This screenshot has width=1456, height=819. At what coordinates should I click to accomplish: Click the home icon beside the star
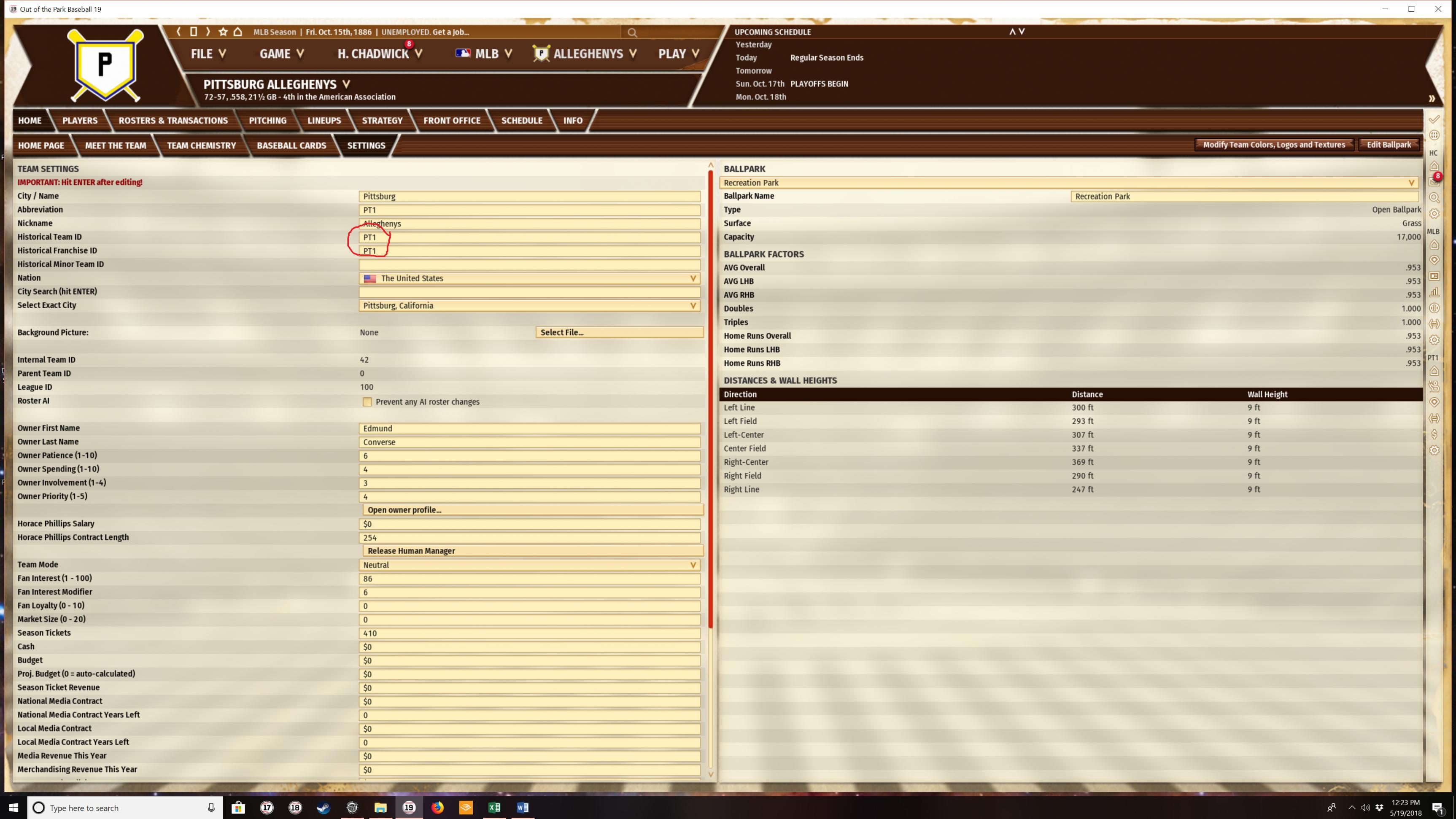[238, 32]
